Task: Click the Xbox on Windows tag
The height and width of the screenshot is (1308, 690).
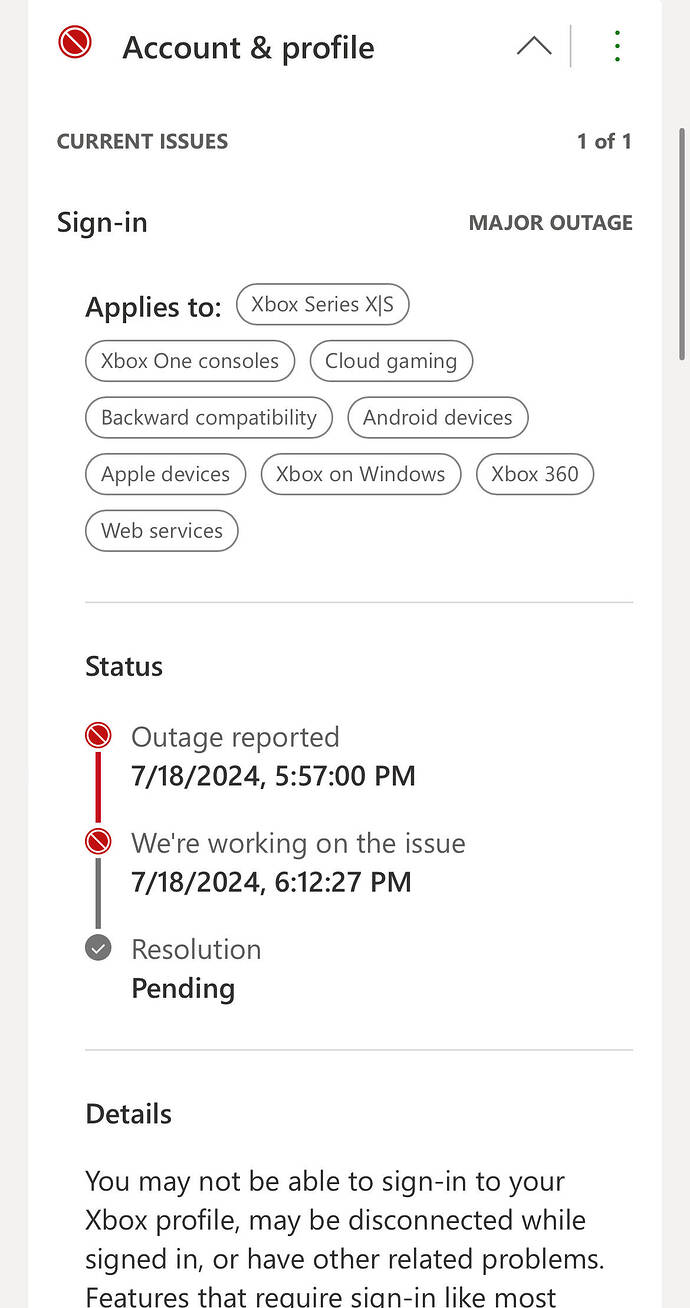Action: (x=361, y=474)
